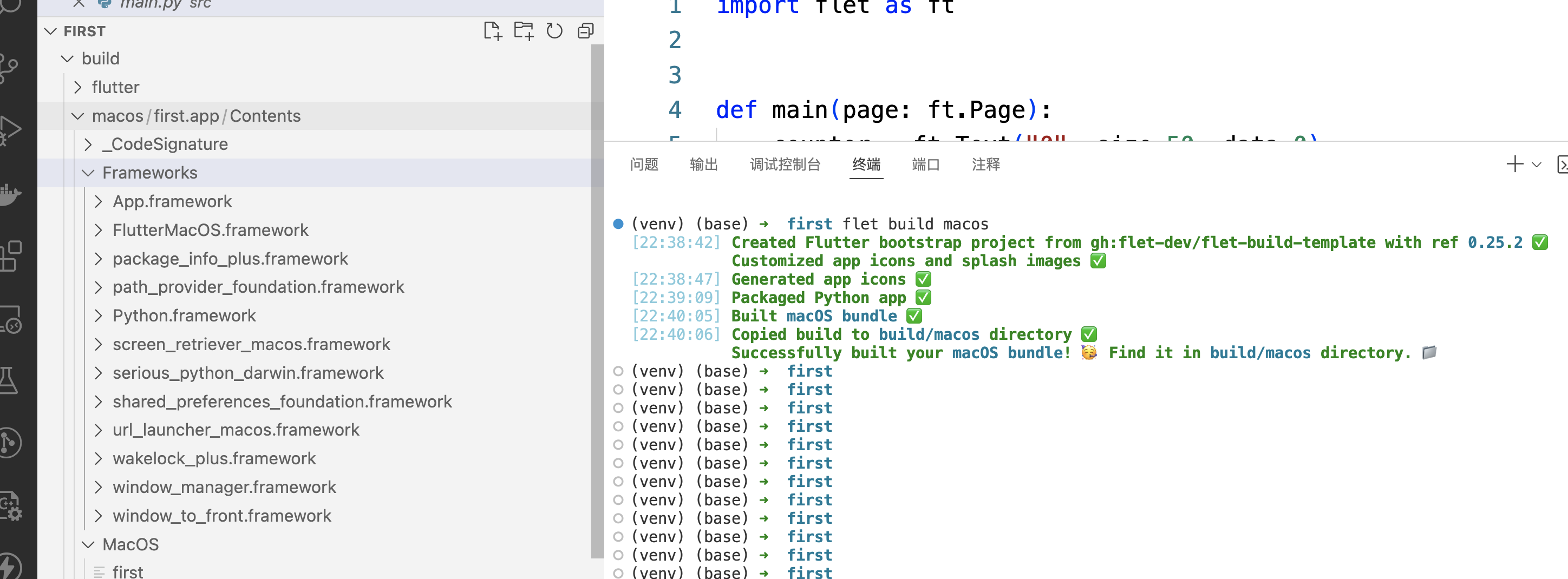The height and width of the screenshot is (579, 1568).
Task: Open Extensions view in activity bar
Action: (10, 255)
